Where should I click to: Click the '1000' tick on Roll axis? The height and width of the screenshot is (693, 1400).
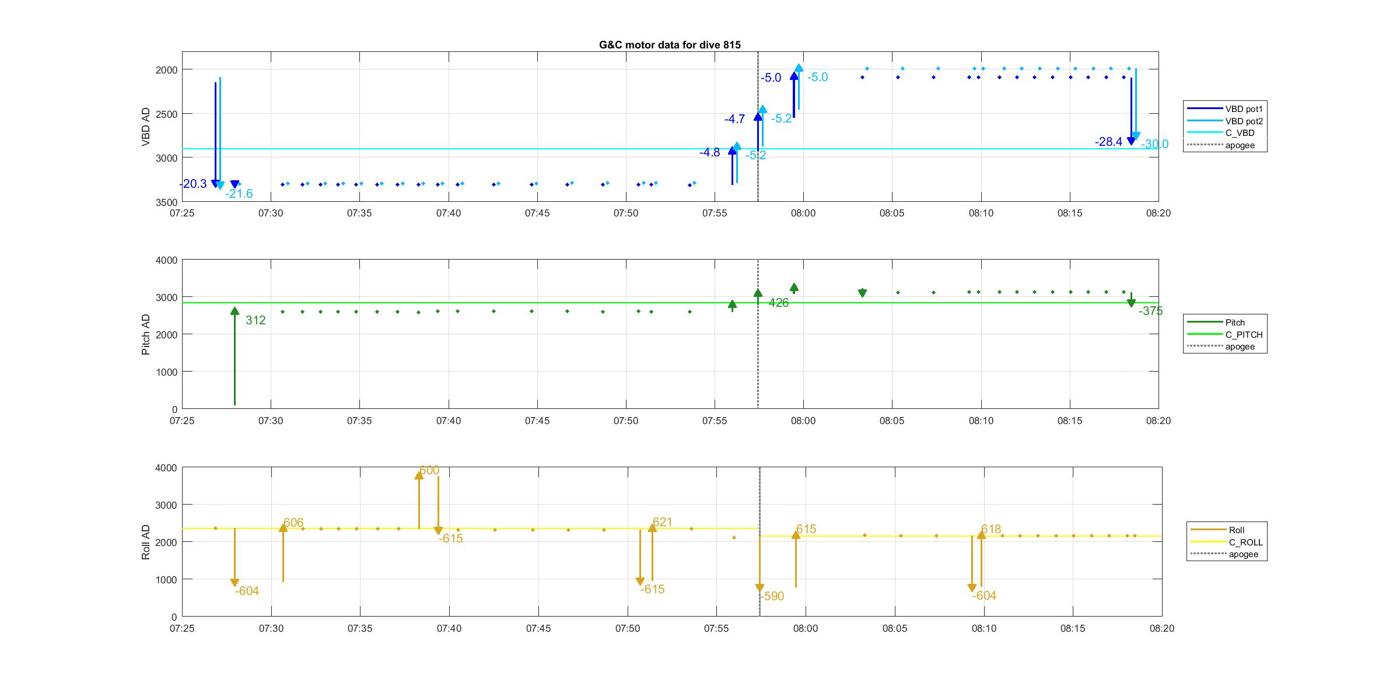click(165, 580)
